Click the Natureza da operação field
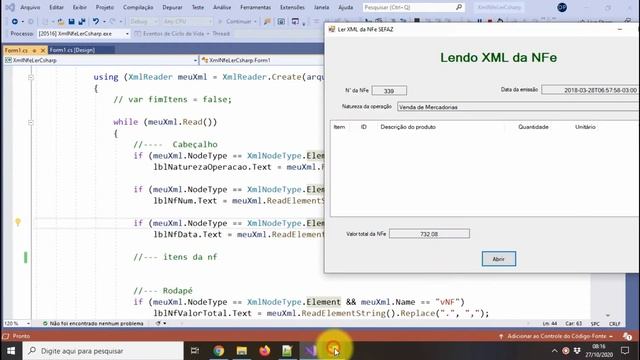 click(x=518, y=107)
